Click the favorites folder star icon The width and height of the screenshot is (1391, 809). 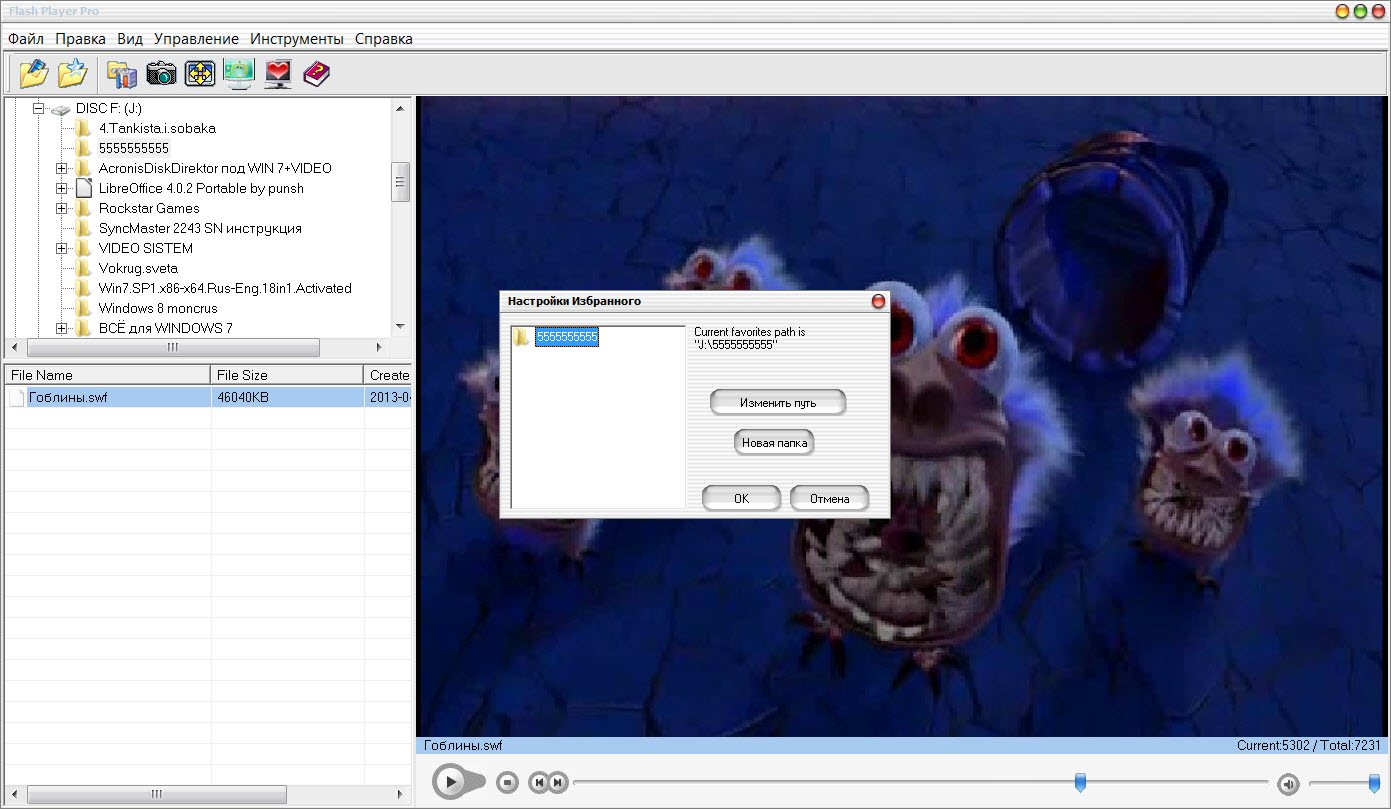72,73
